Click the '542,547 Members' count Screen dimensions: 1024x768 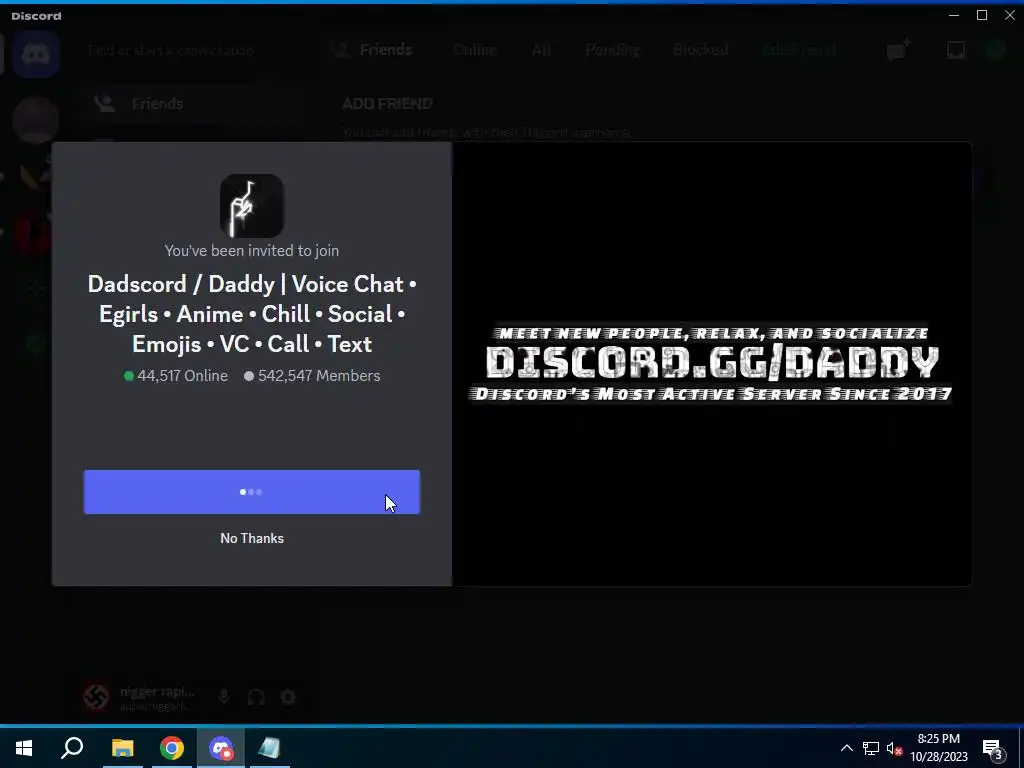pyautogui.click(x=312, y=376)
